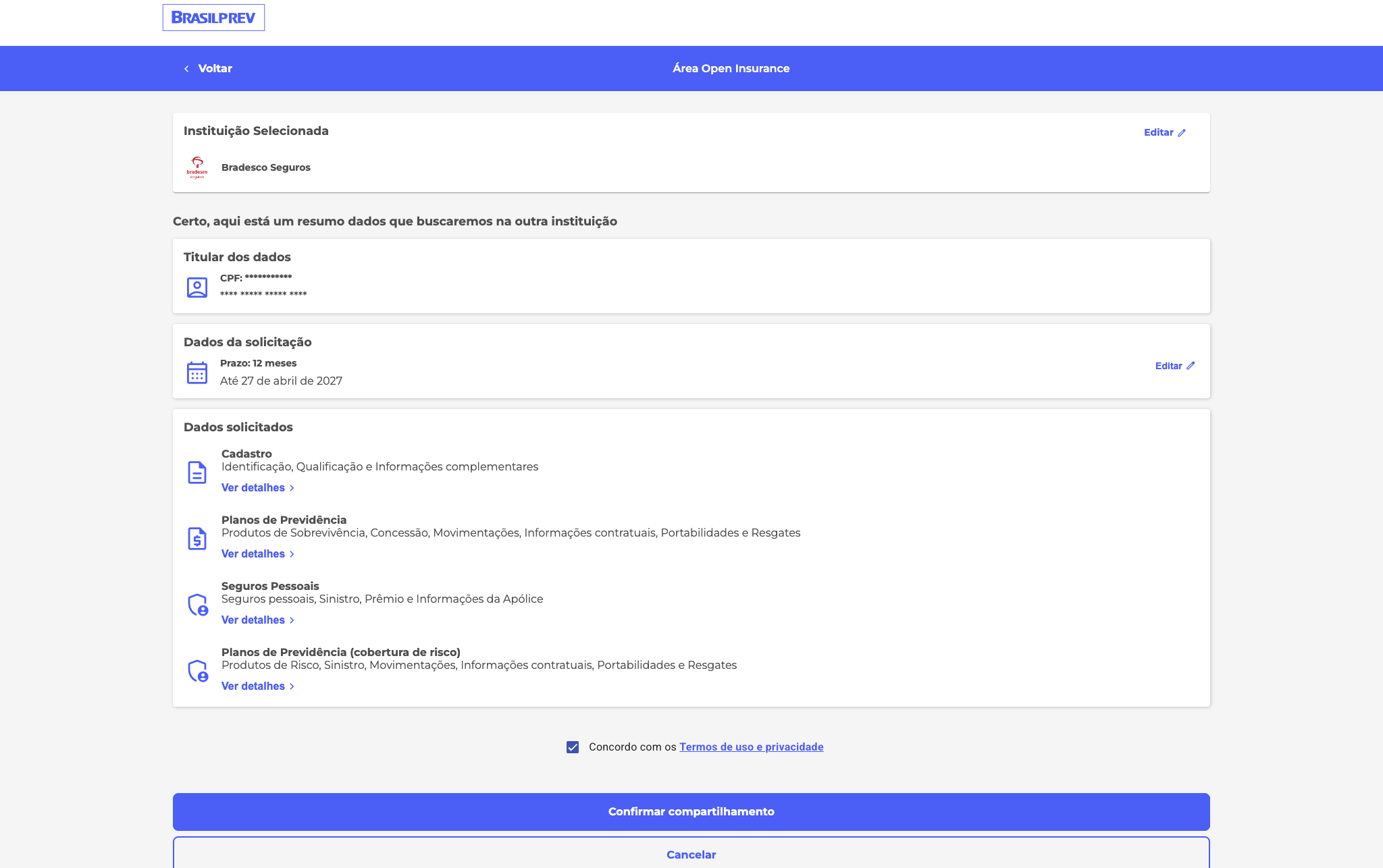
Task: Expand Ver detalhes under Planos de Previdência
Action: [258, 553]
